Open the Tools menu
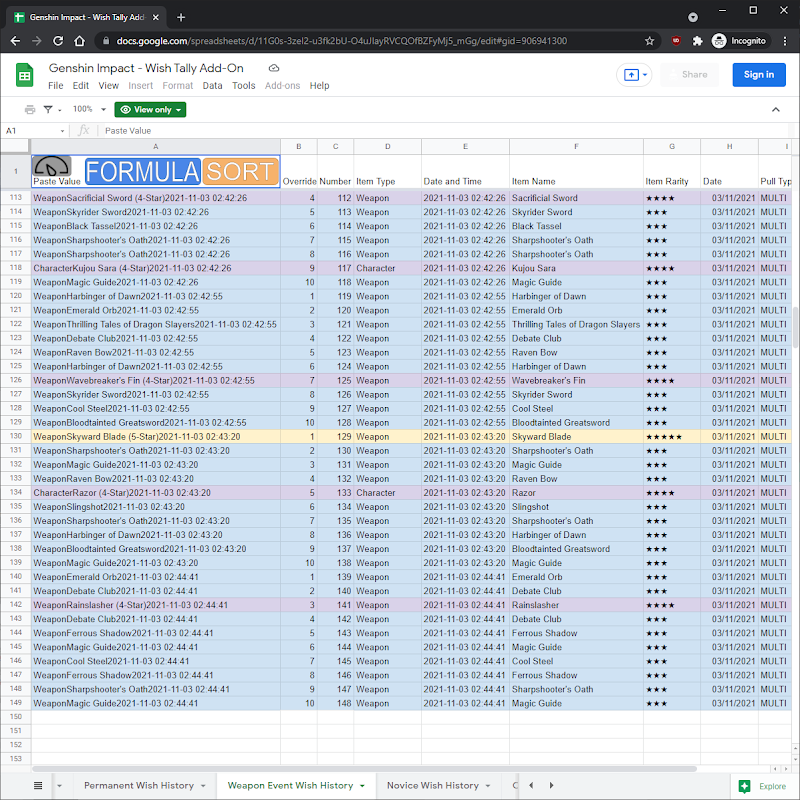The image size is (800, 800). tap(243, 86)
